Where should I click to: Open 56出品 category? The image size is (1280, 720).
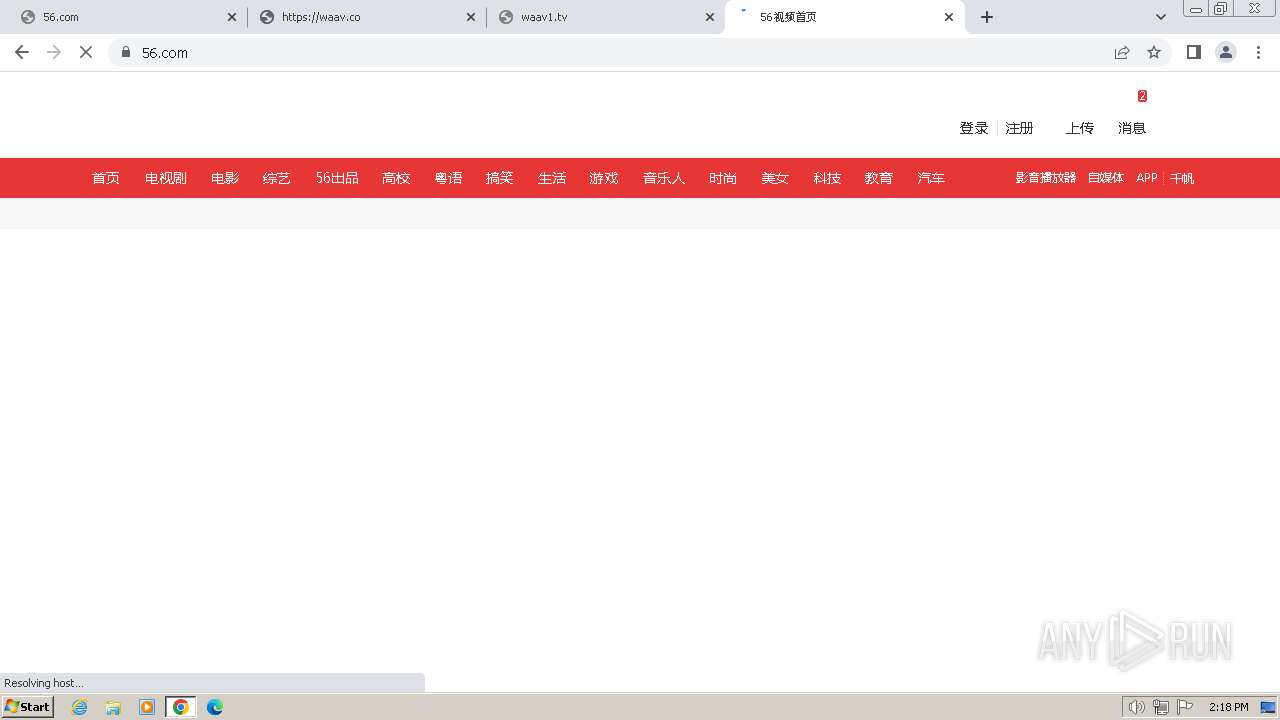point(337,178)
